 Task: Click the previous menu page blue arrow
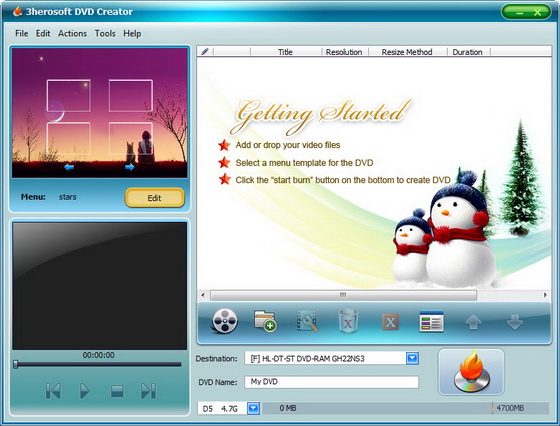click(x=69, y=167)
